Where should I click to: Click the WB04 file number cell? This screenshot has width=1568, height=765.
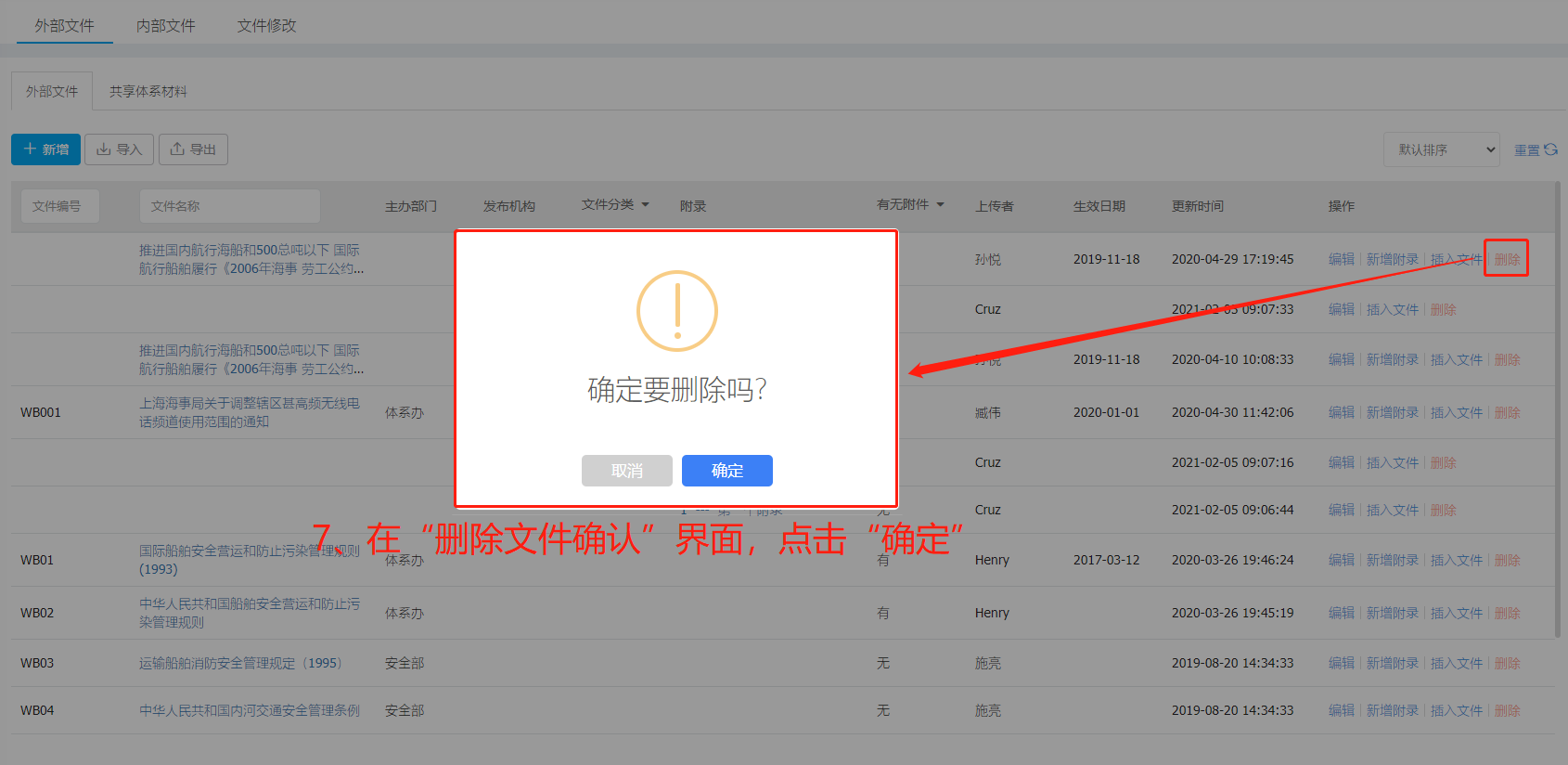pos(37,710)
